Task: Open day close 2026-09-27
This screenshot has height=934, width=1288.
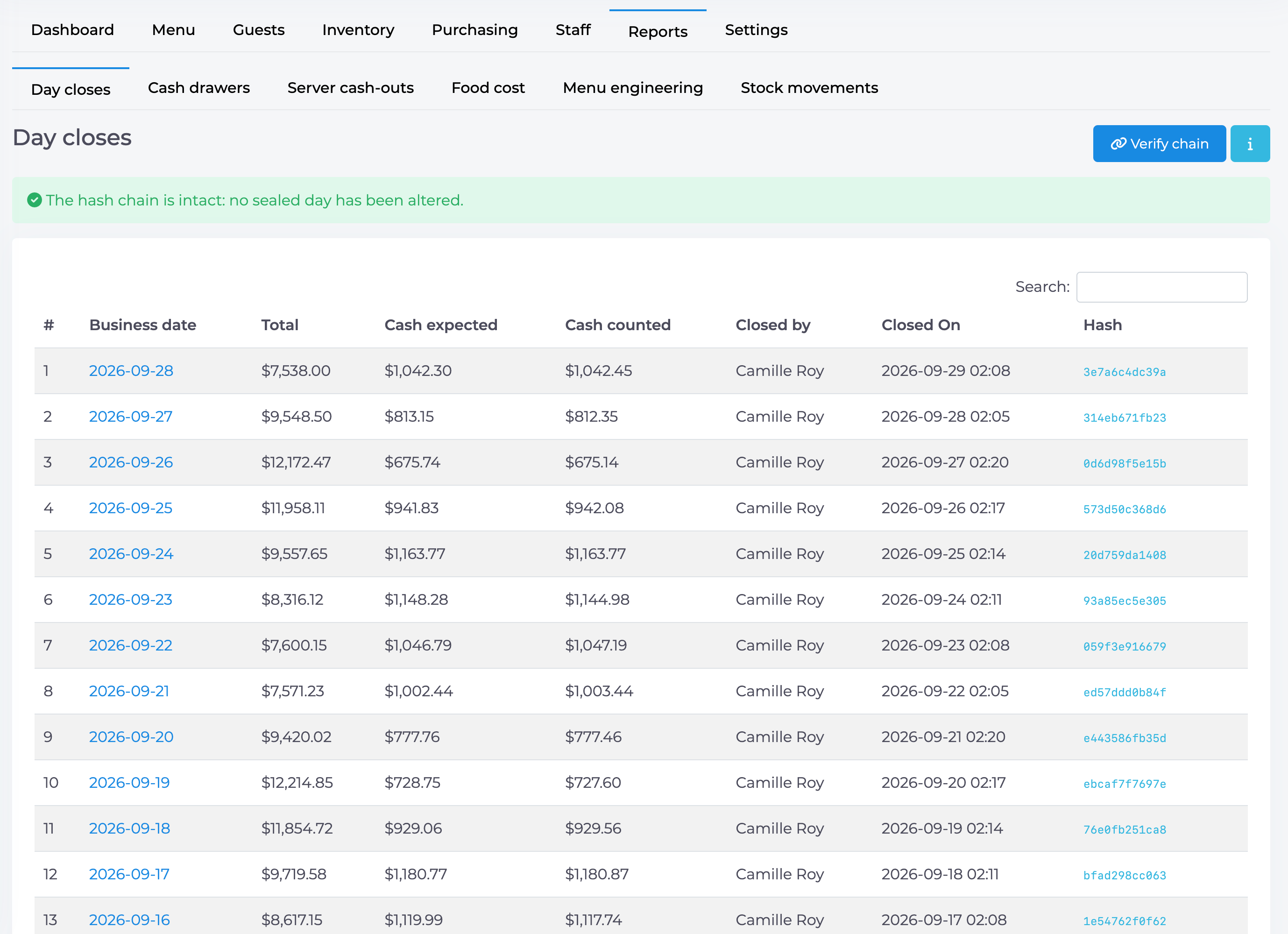Action: 131,417
